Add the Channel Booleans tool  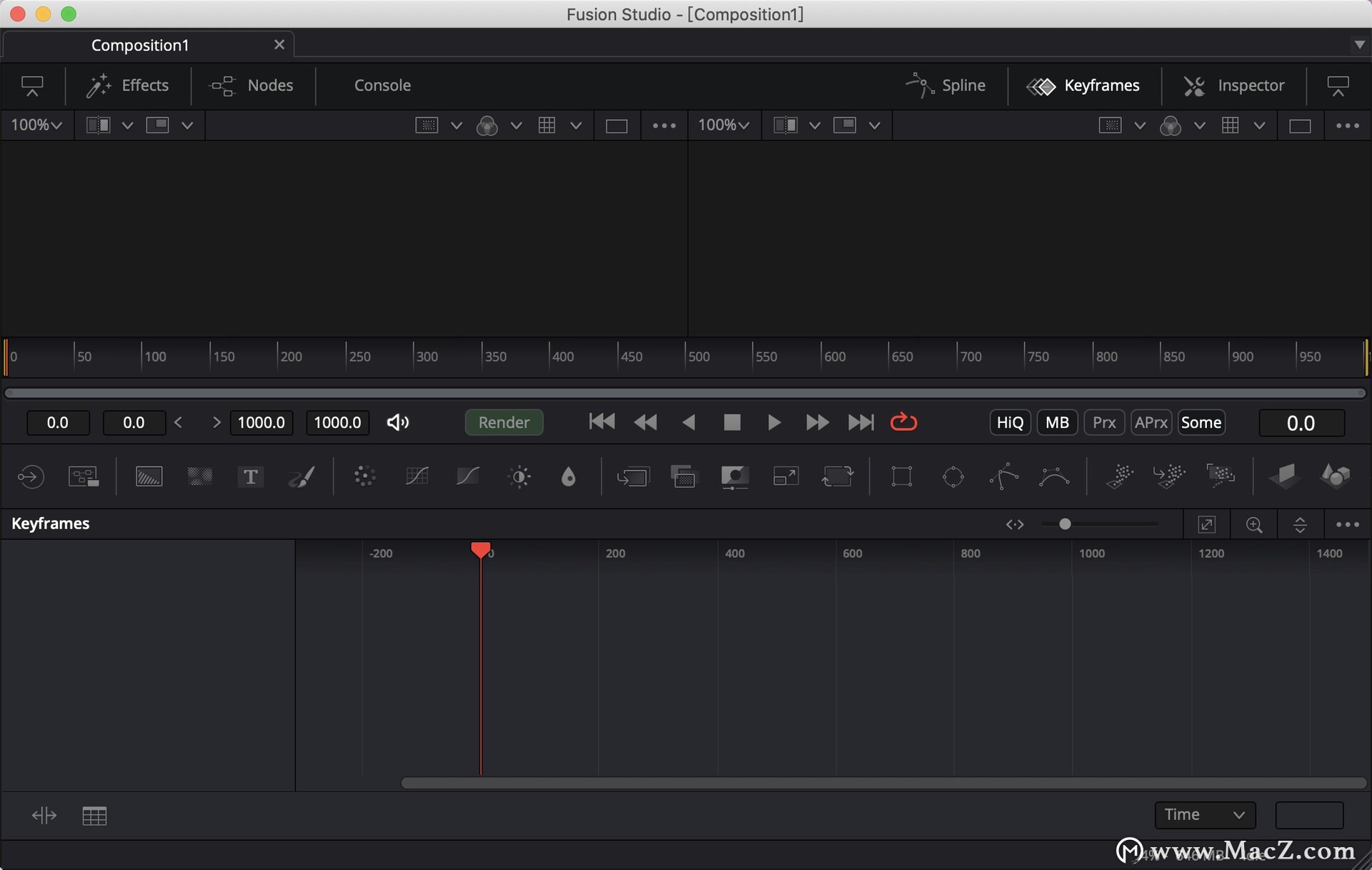(x=684, y=476)
